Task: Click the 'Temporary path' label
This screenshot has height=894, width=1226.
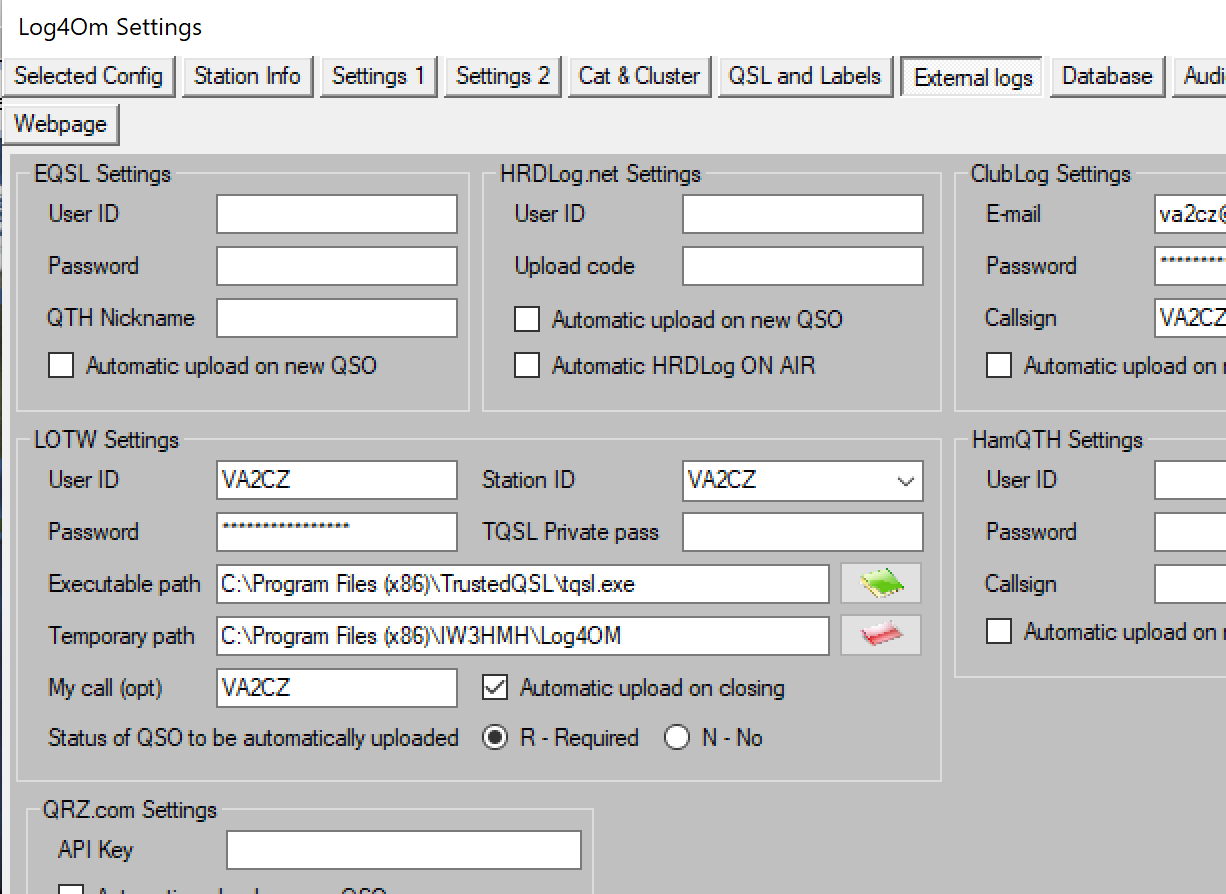Action: [121, 636]
